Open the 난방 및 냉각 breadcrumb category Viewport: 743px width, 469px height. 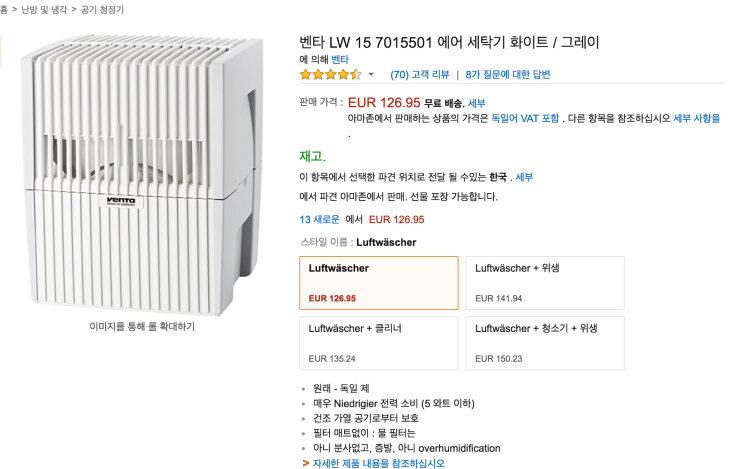37,9
